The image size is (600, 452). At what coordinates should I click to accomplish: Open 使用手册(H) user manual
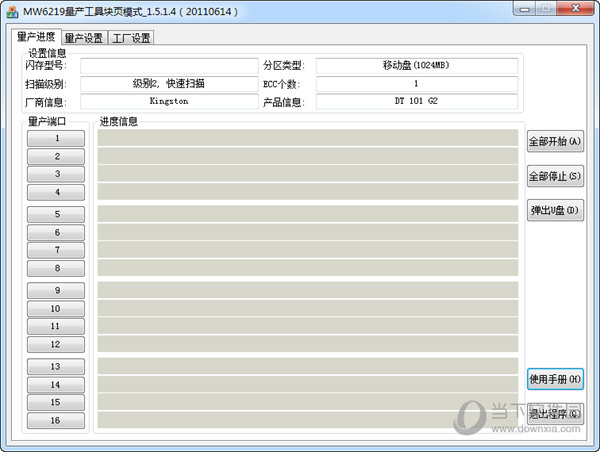pos(555,379)
